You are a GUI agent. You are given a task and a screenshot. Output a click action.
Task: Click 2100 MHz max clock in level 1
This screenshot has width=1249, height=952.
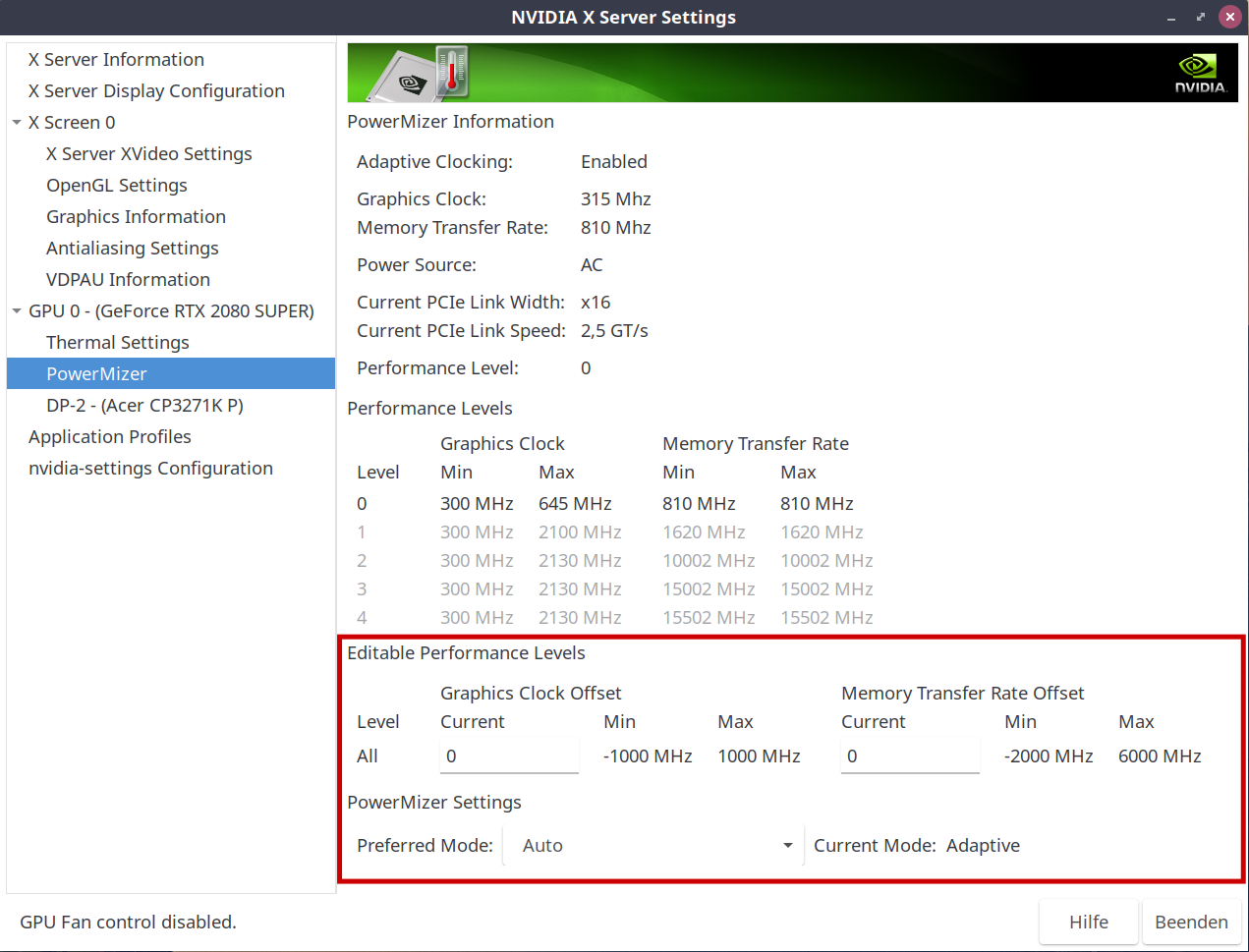(580, 532)
